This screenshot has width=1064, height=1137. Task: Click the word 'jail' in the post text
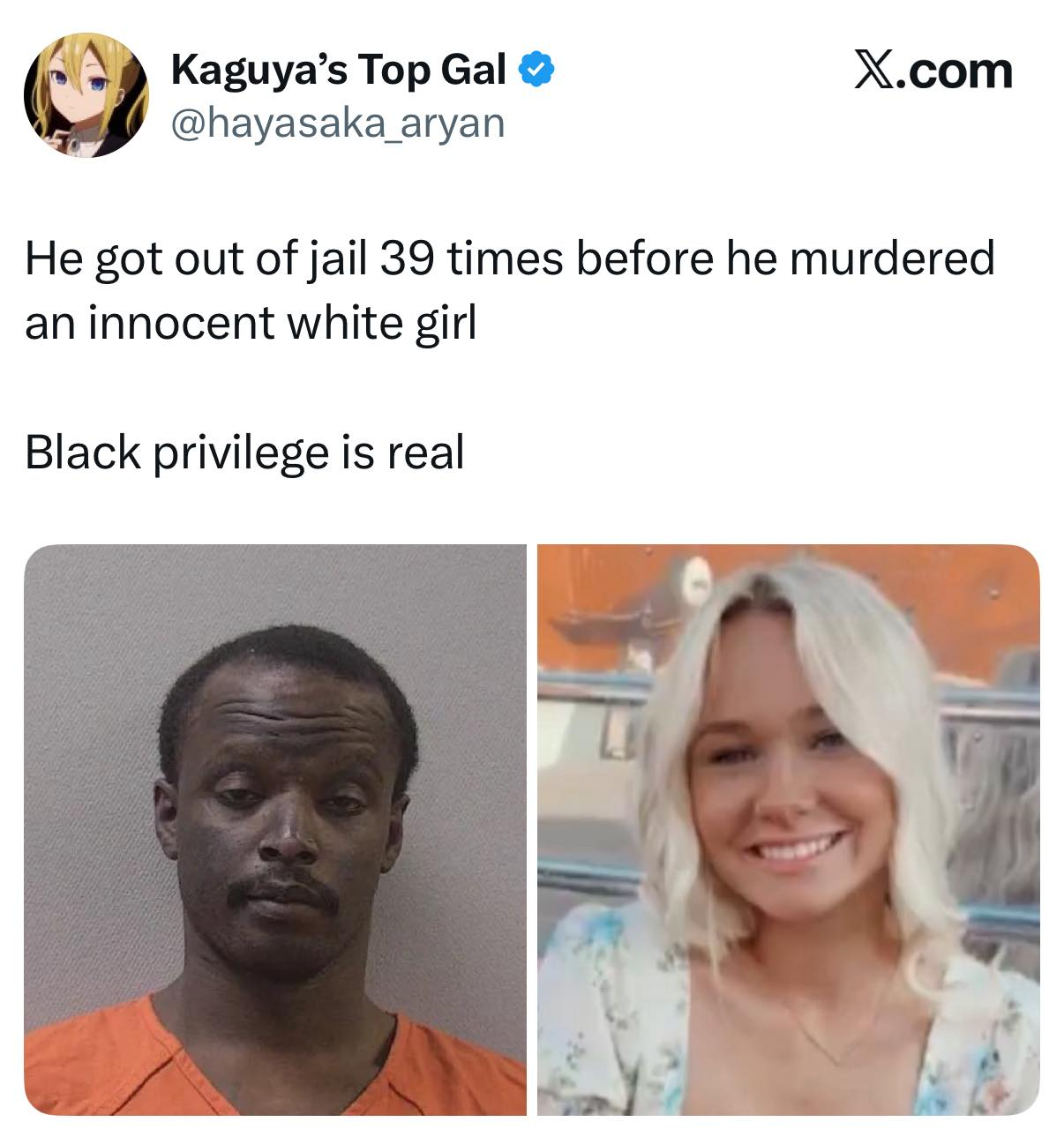click(337, 260)
